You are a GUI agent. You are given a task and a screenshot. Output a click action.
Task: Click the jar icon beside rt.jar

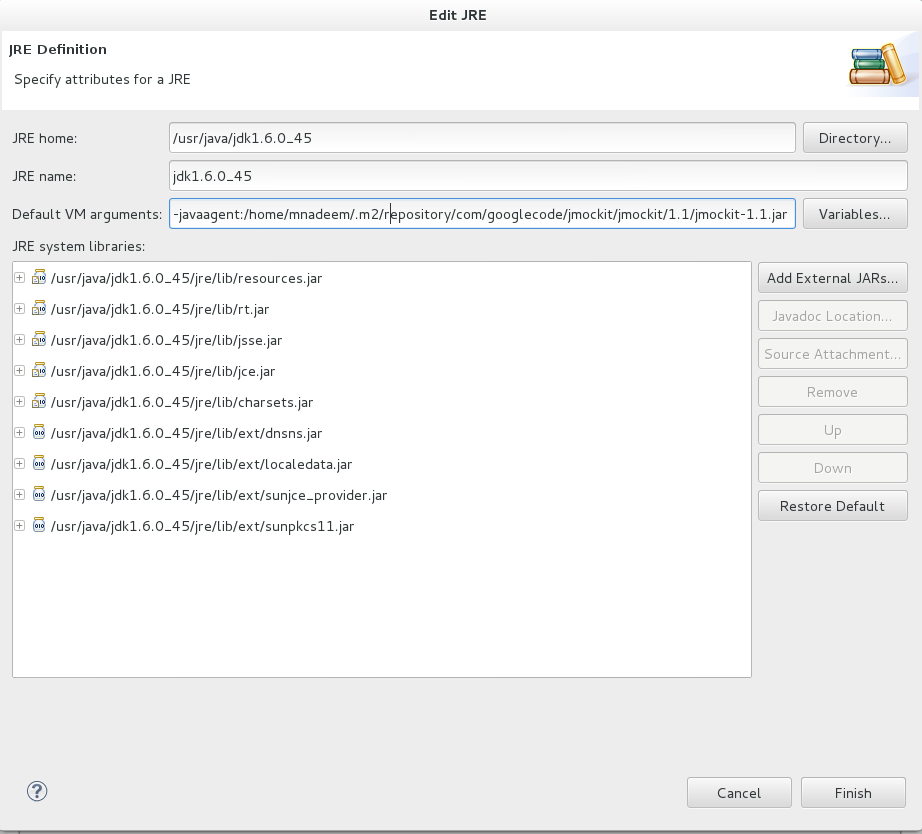tap(39, 309)
